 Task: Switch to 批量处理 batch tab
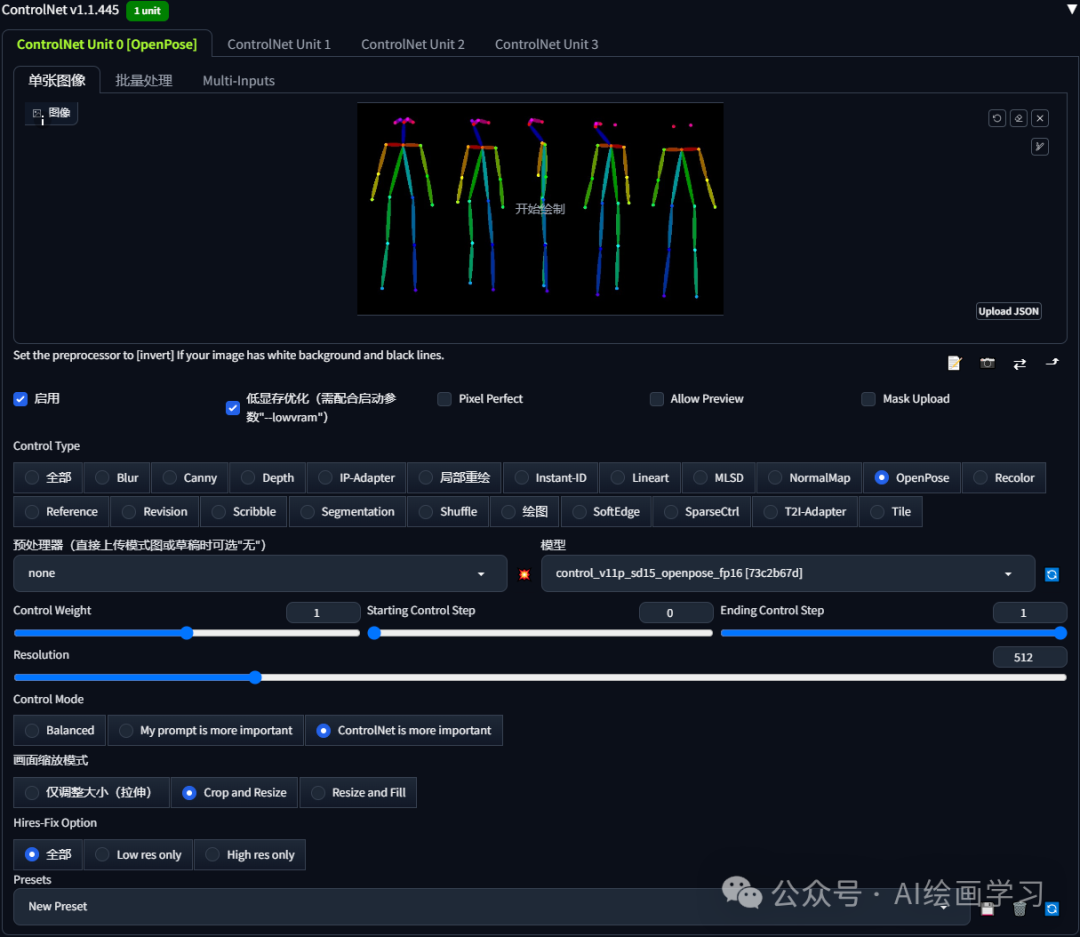pyautogui.click(x=144, y=81)
